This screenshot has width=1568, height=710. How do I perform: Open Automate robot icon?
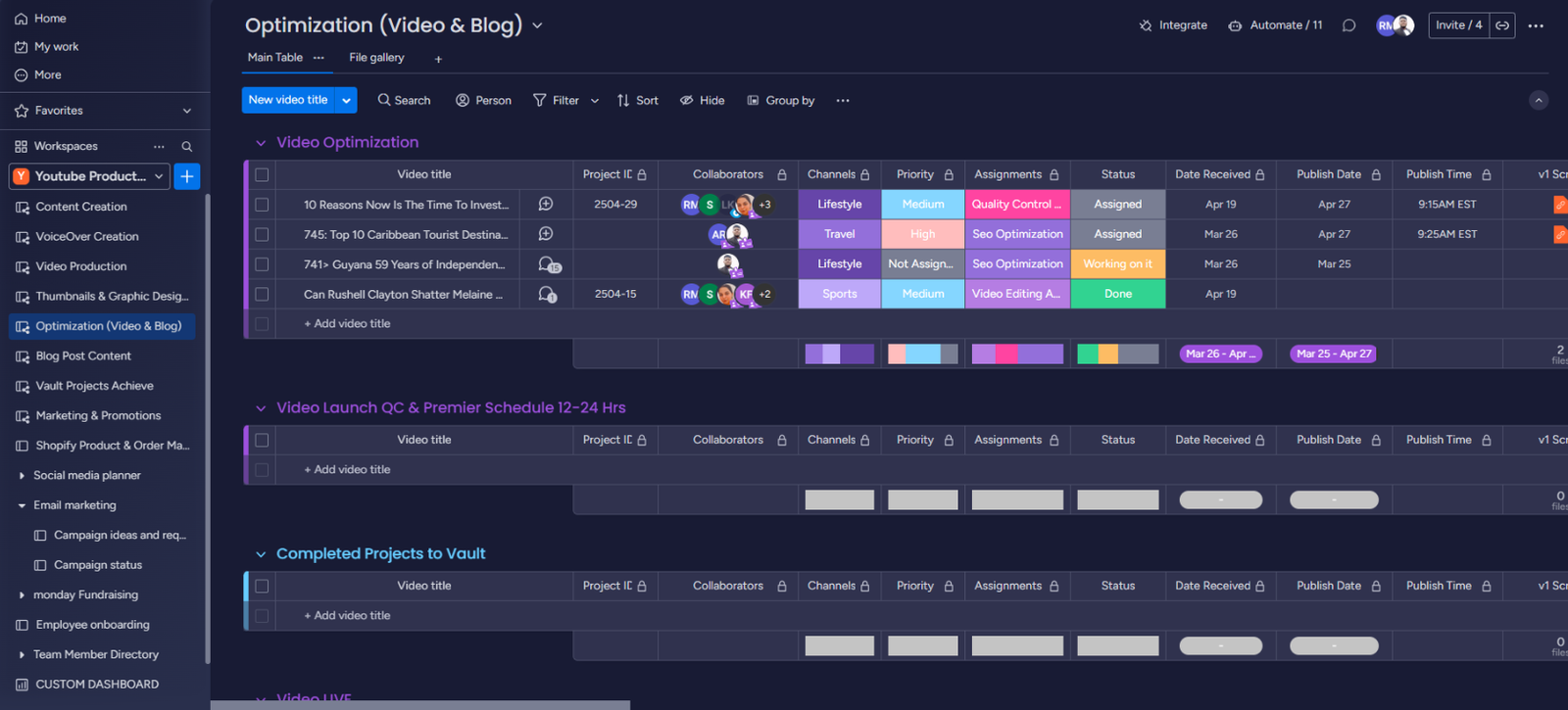1235,25
